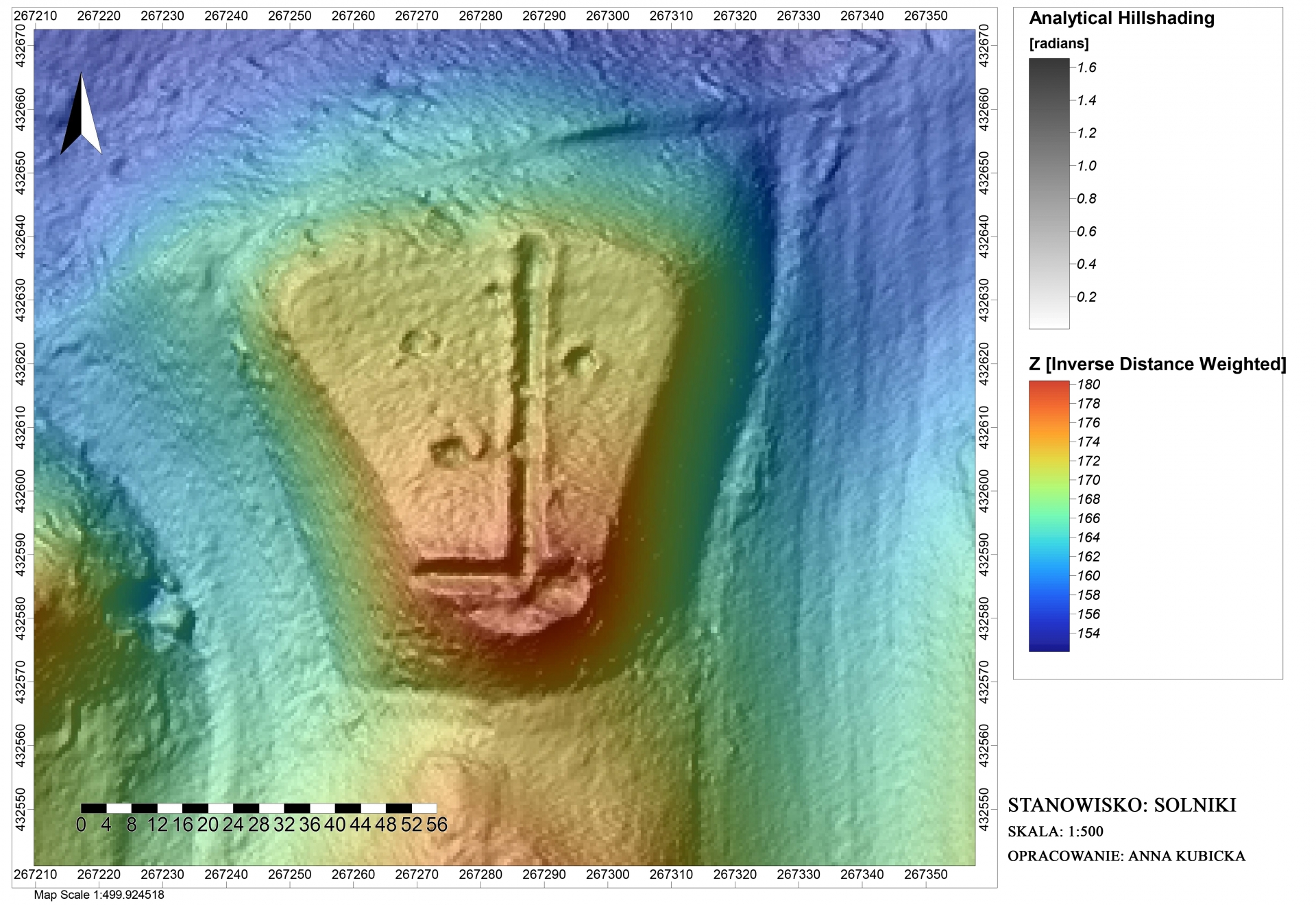Screen dimensions: 1316x905
Task: Click top axis easting label 267320
Action: (x=735, y=16)
